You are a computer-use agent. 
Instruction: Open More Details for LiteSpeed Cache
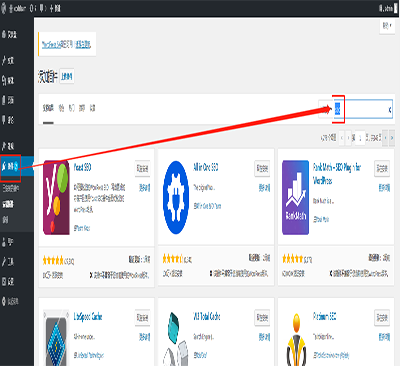(x=144, y=337)
